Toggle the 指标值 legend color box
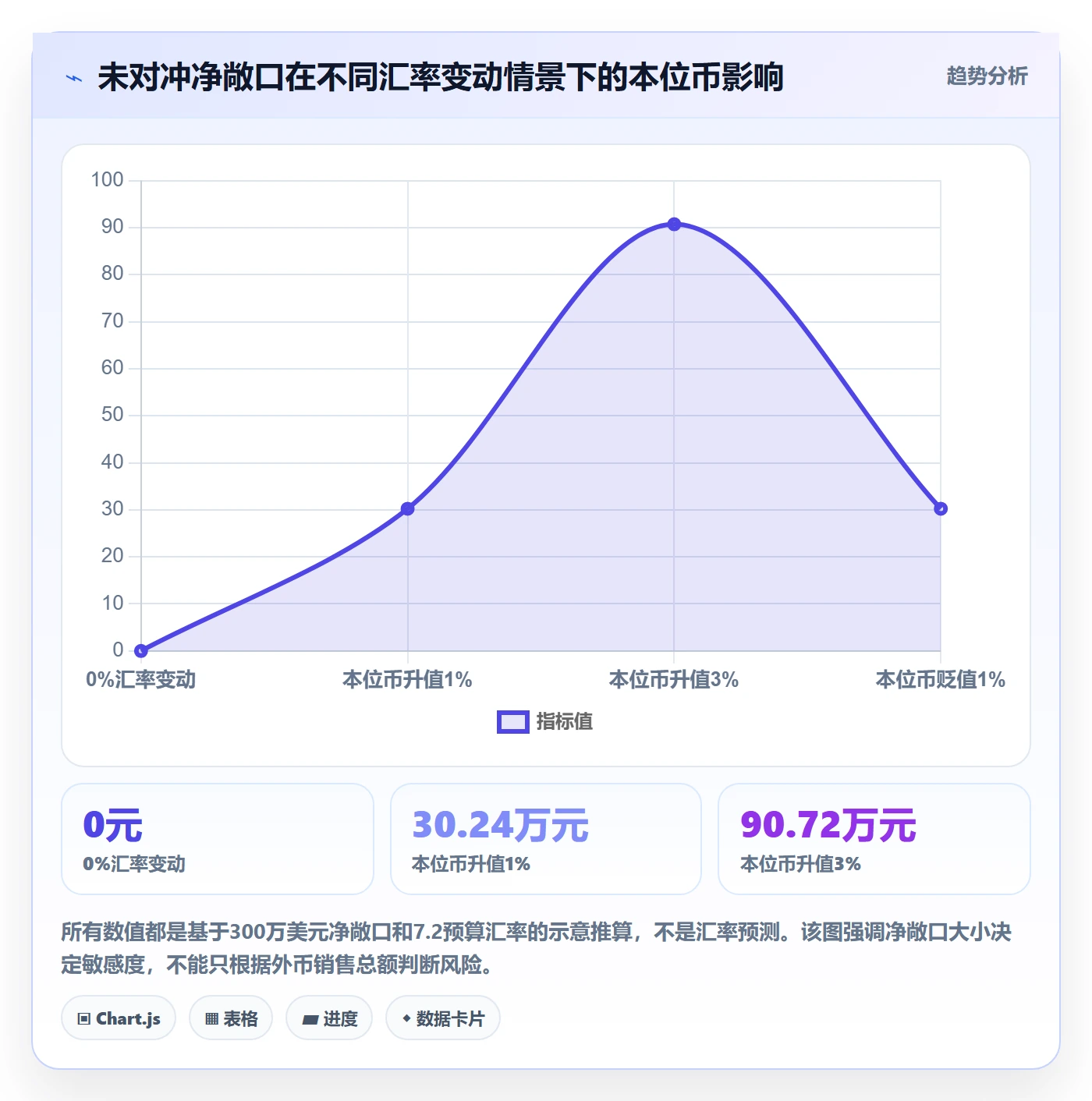 click(513, 722)
